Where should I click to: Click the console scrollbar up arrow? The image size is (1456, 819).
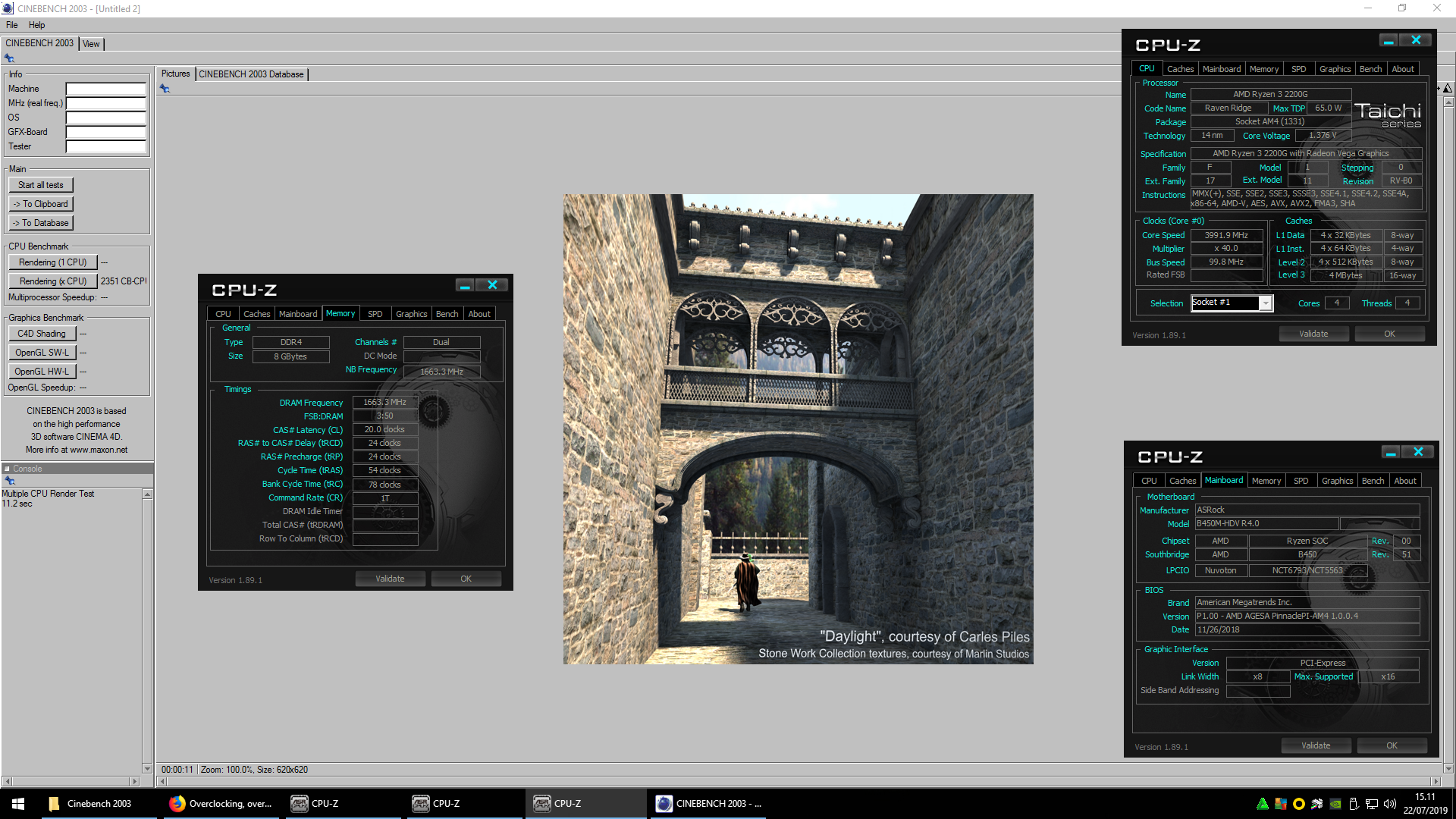147,494
